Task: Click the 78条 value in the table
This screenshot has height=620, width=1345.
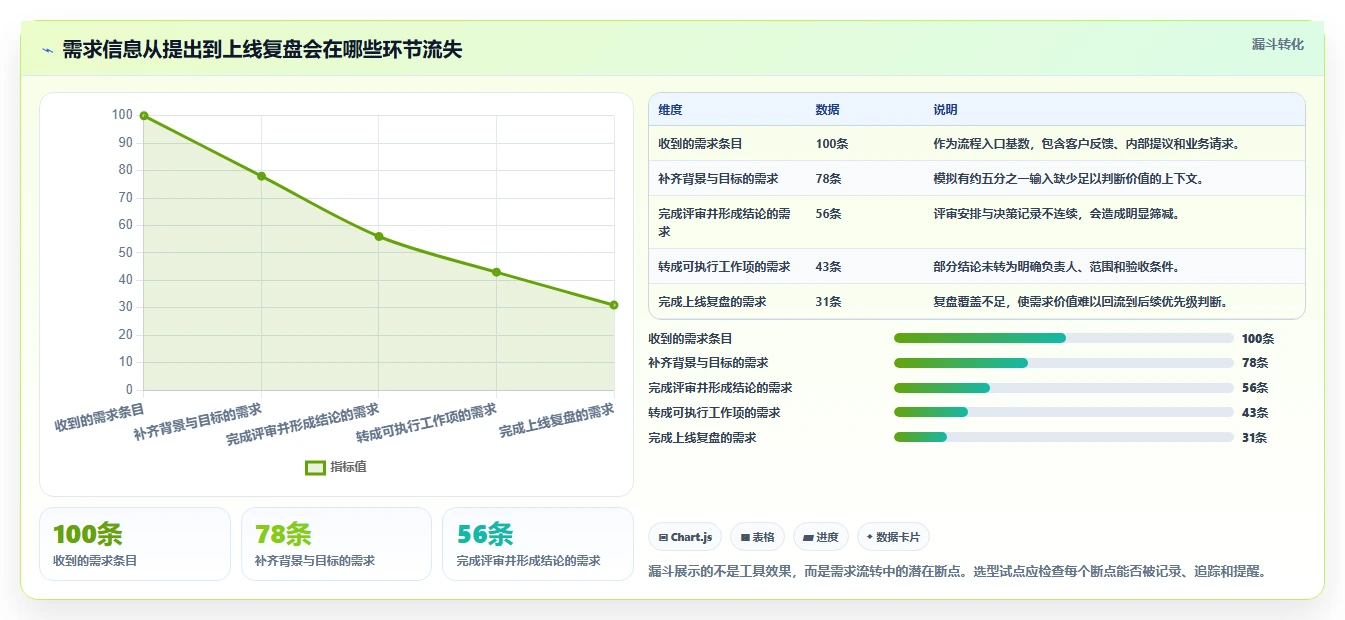Action: point(829,179)
